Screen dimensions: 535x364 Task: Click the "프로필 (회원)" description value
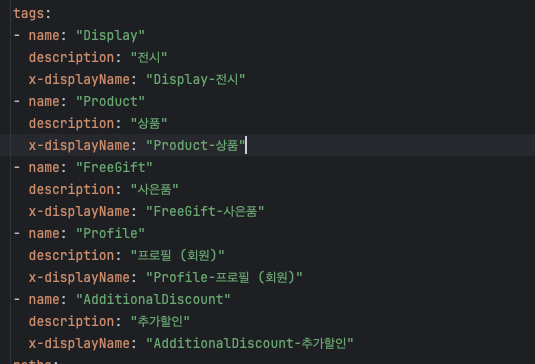click(178, 255)
